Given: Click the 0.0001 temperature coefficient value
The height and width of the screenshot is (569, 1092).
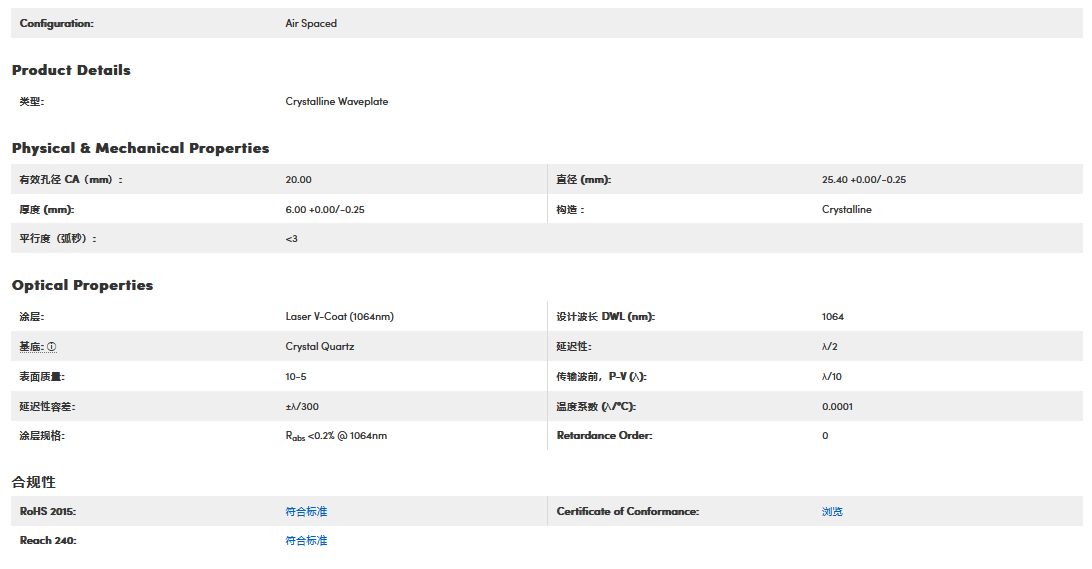Looking at the screenshot, I should pyautogui.click(x=837, y=407).
